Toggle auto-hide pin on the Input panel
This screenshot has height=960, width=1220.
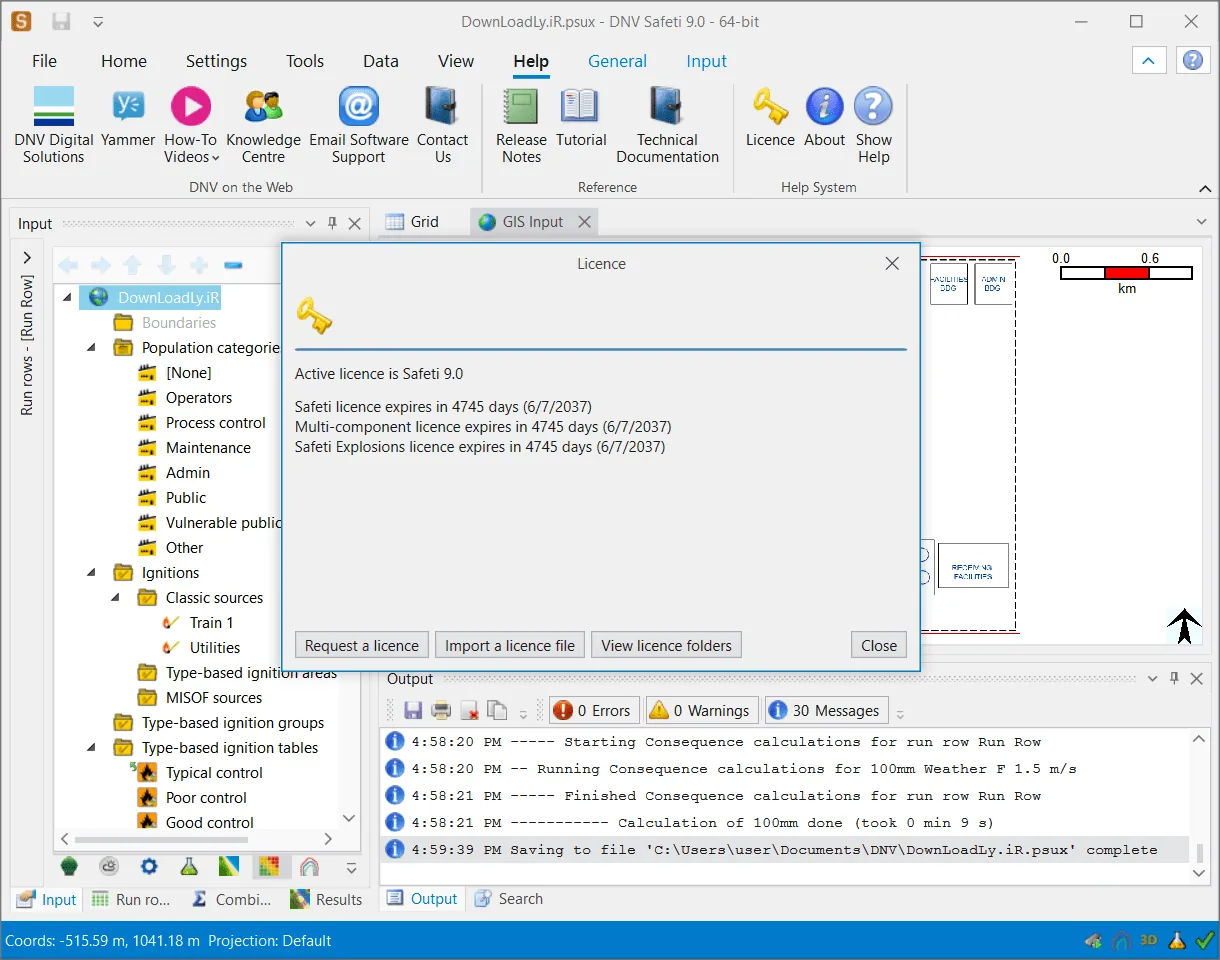point(332,223)
